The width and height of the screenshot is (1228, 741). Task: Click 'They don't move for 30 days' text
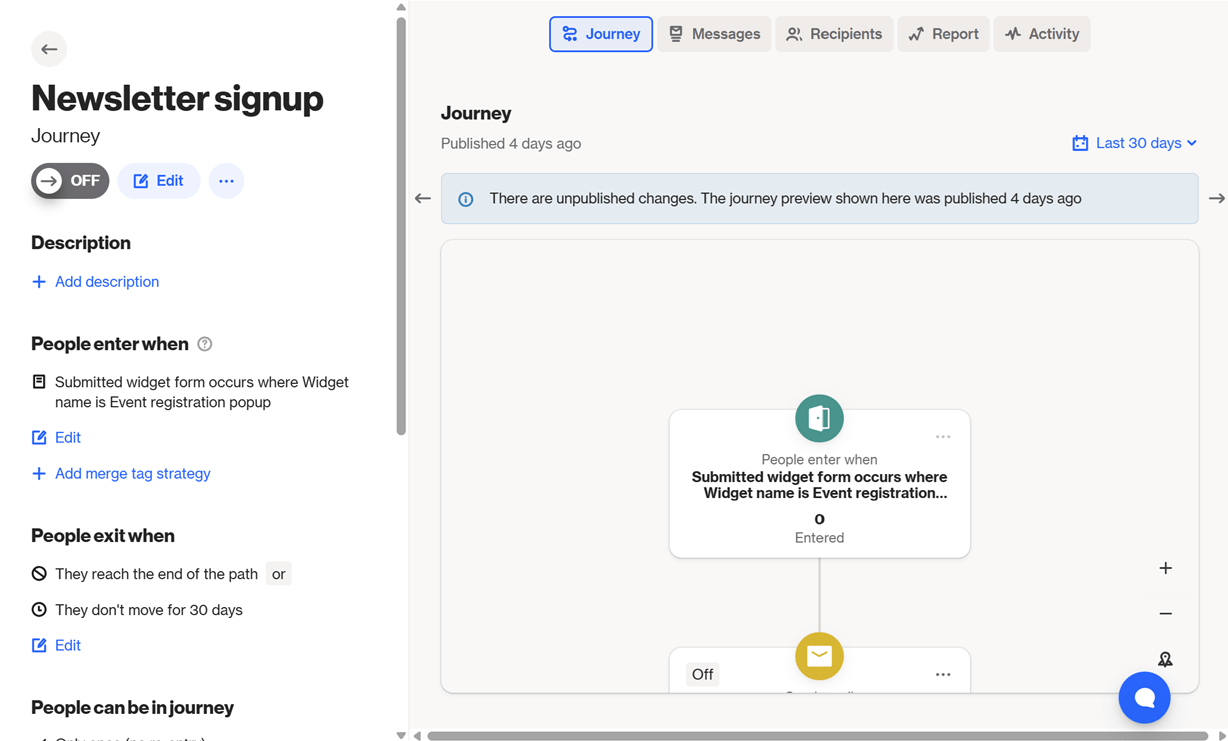point(149,610)
